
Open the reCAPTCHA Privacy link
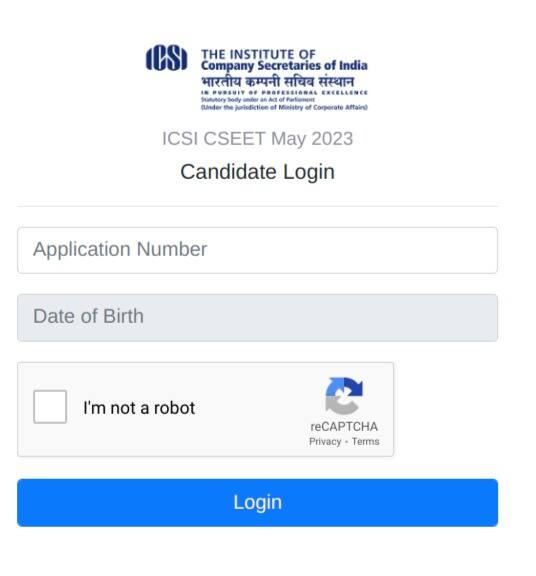pos(325,442)
